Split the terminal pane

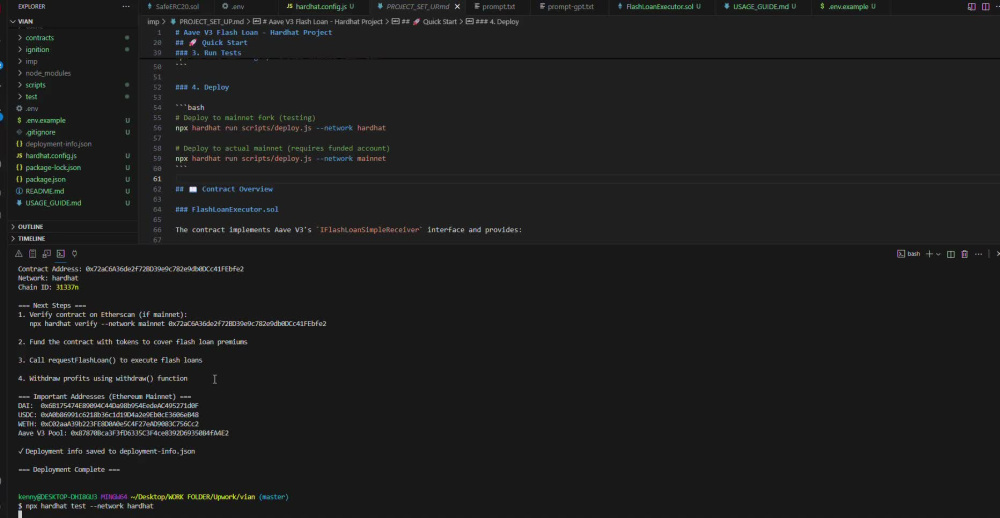pyautogui.click(x=951, y=254)
